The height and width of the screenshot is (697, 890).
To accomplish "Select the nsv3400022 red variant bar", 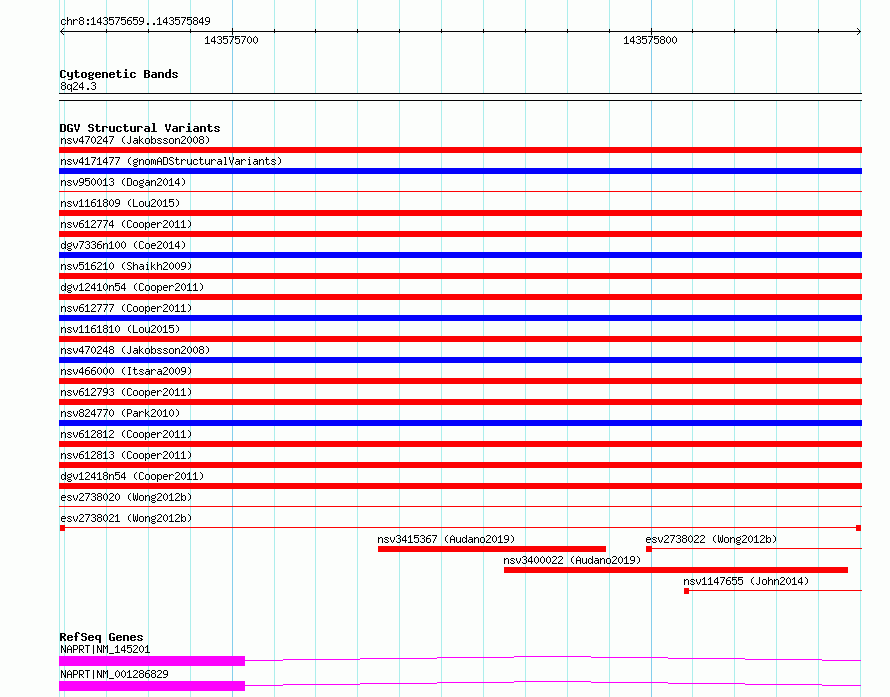I will [676, 570].
